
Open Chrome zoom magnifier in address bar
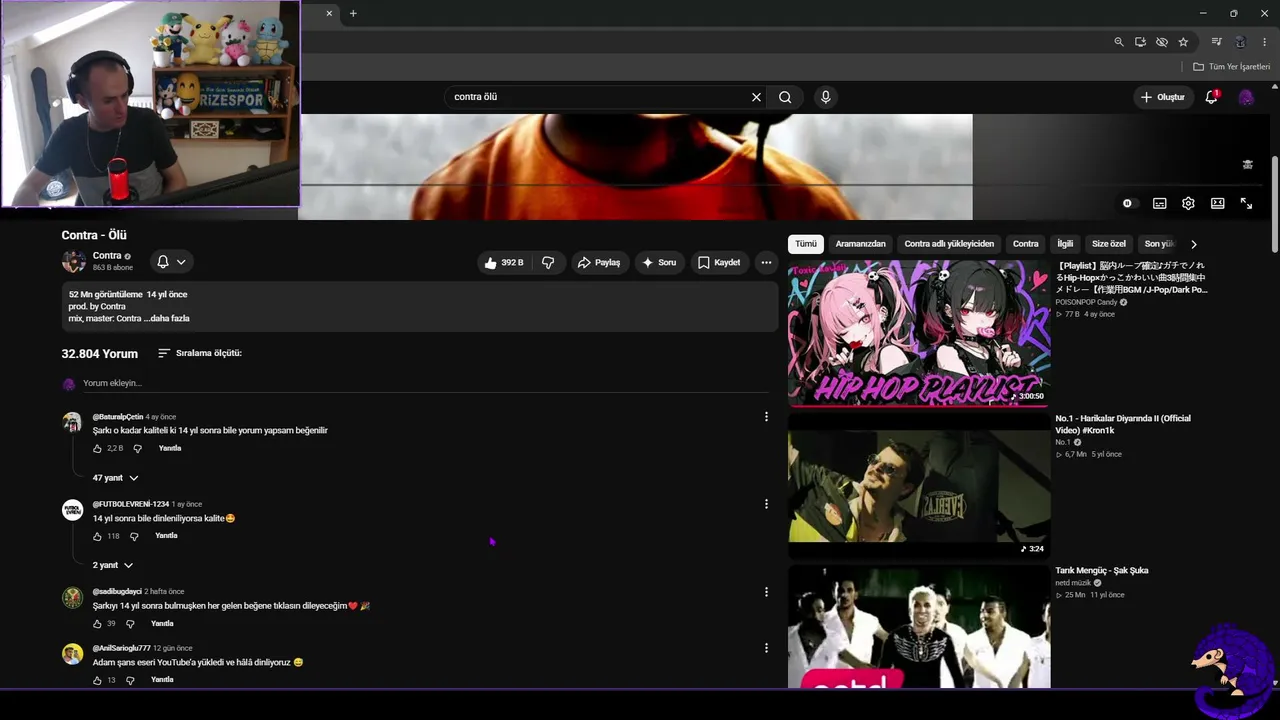1119,42
